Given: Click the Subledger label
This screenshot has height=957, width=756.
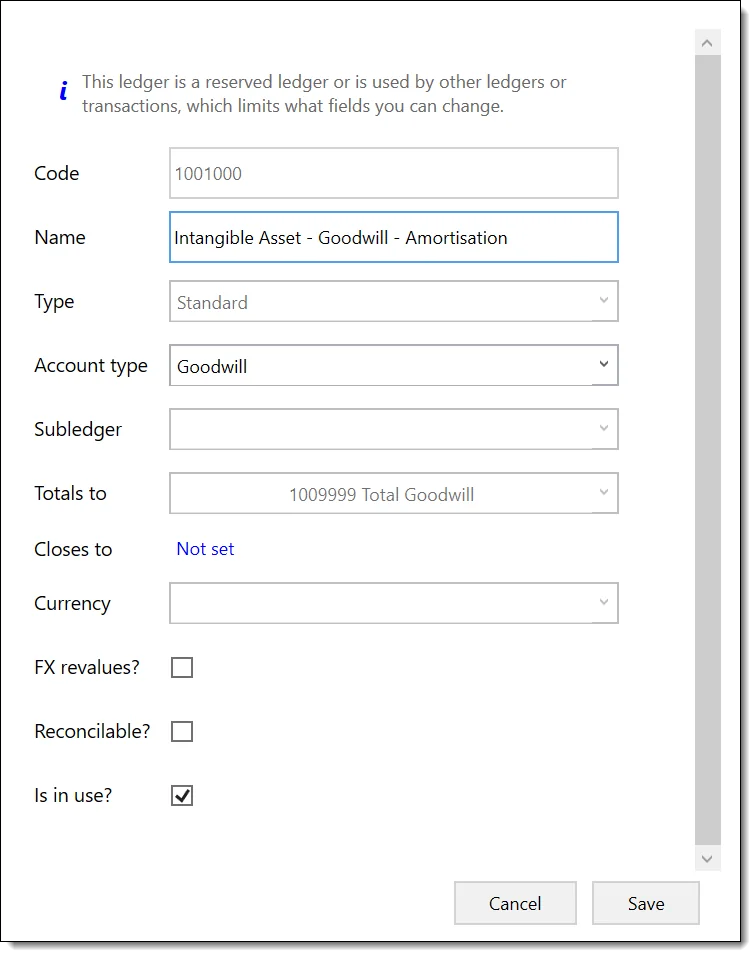Looking at the screenshot, I should click(78, 429).
